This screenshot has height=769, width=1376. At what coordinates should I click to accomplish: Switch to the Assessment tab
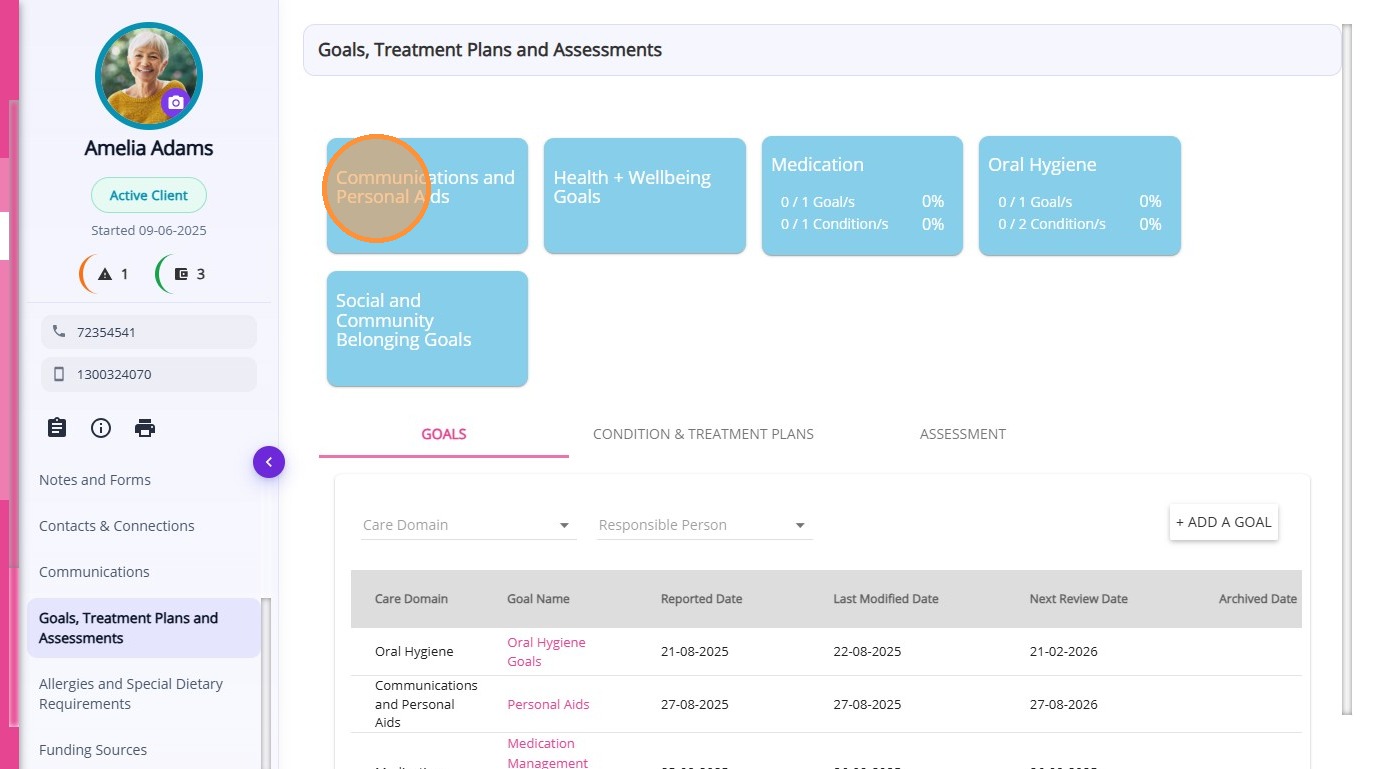(x=963, y=434)
